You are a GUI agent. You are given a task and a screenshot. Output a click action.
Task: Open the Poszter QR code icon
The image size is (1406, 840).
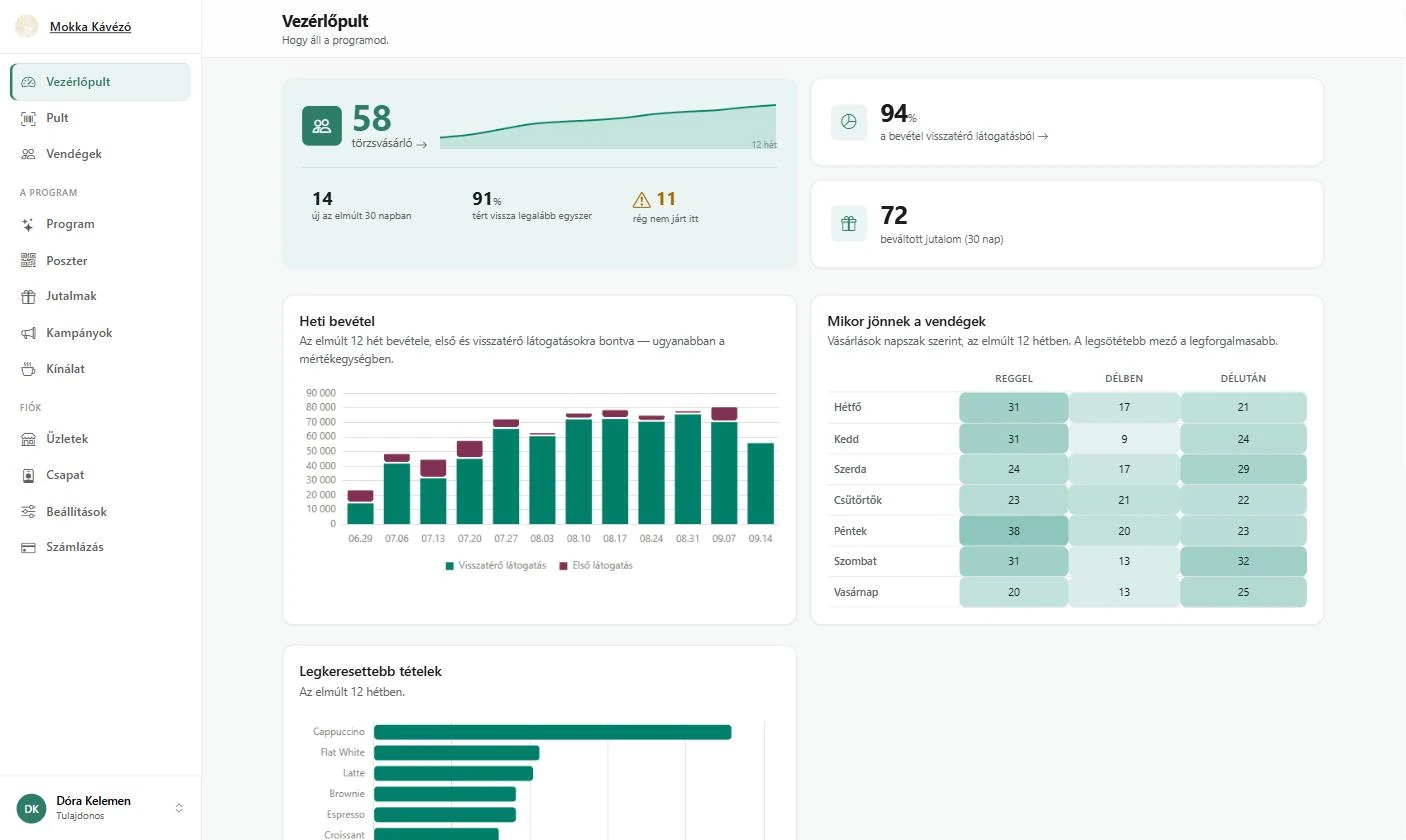point(28,261)
